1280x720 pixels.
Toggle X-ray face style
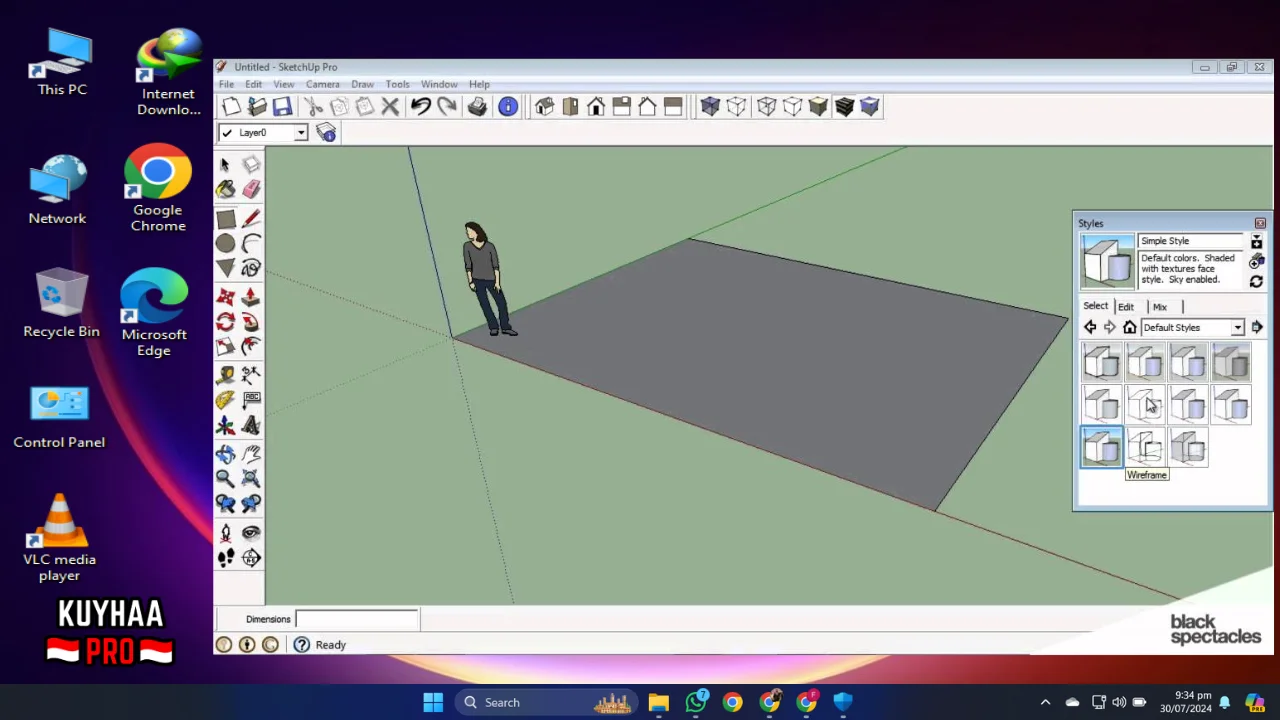pyautogui.click(x=710, y=107)
